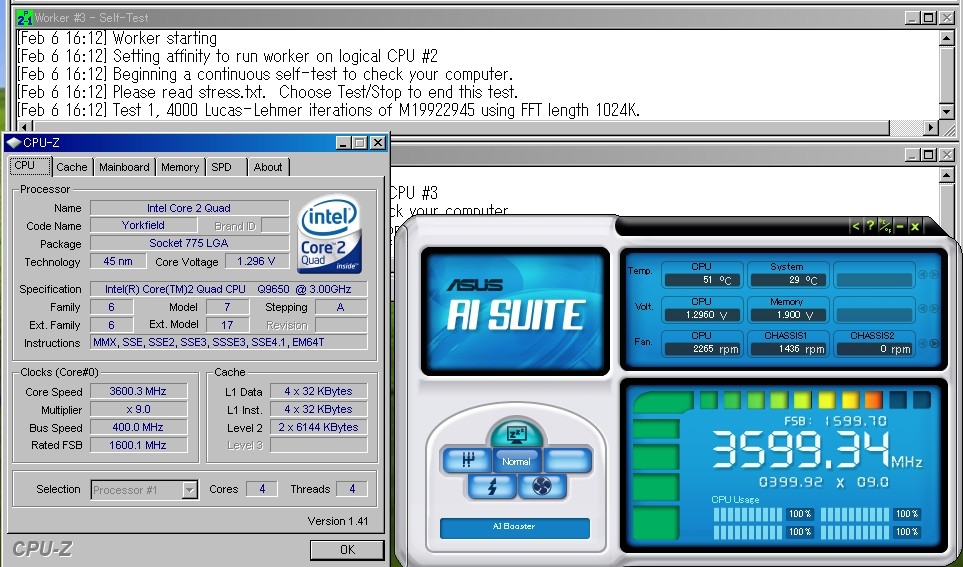This screenshot has width=963, height=567.
Task: Click the Technology value 45 nm
Action: pyautogui.click(x=118, y=261)
